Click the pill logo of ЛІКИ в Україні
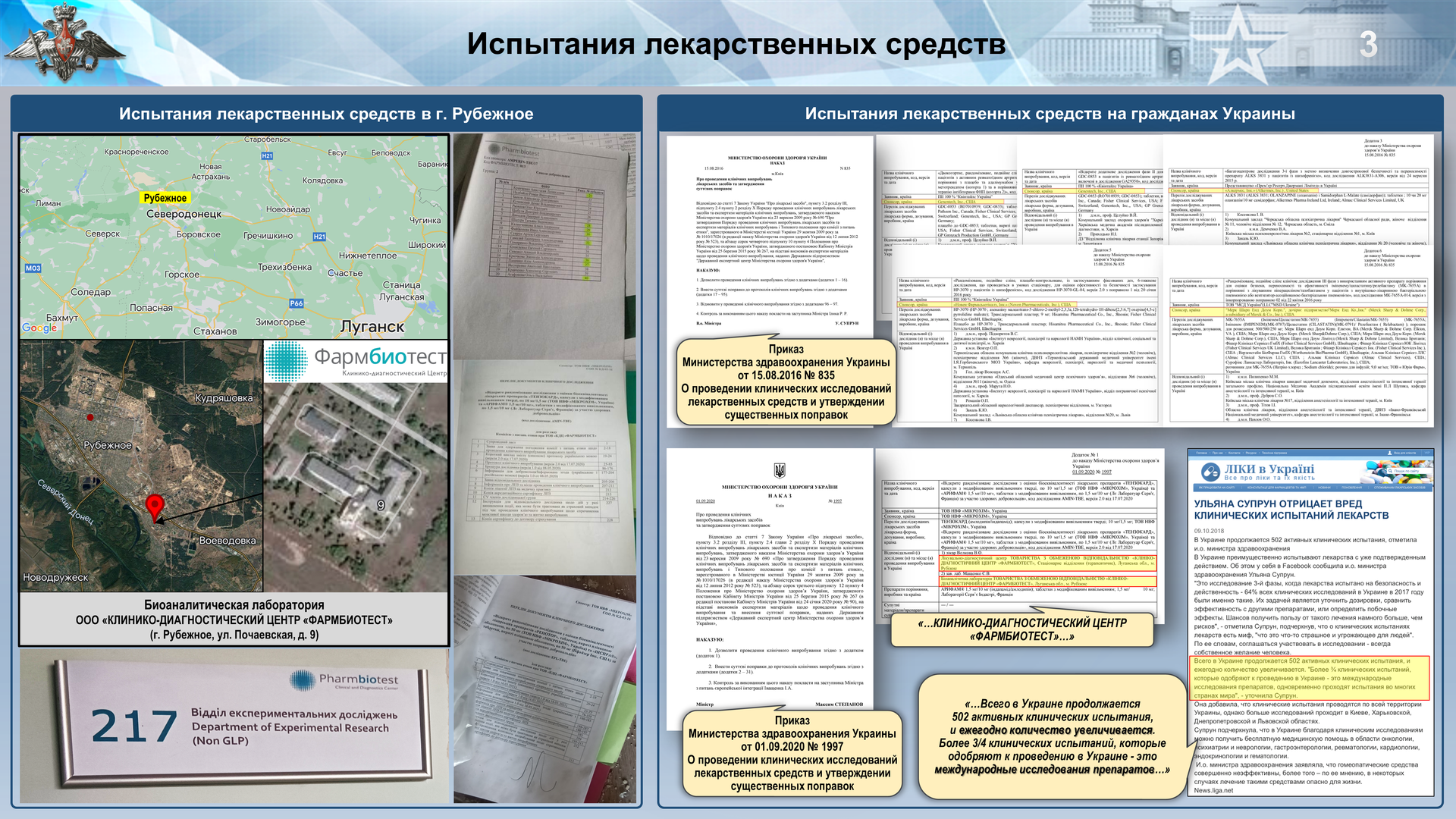Viewport: 1456px width, 819px height. click(x=1210, y=472)
